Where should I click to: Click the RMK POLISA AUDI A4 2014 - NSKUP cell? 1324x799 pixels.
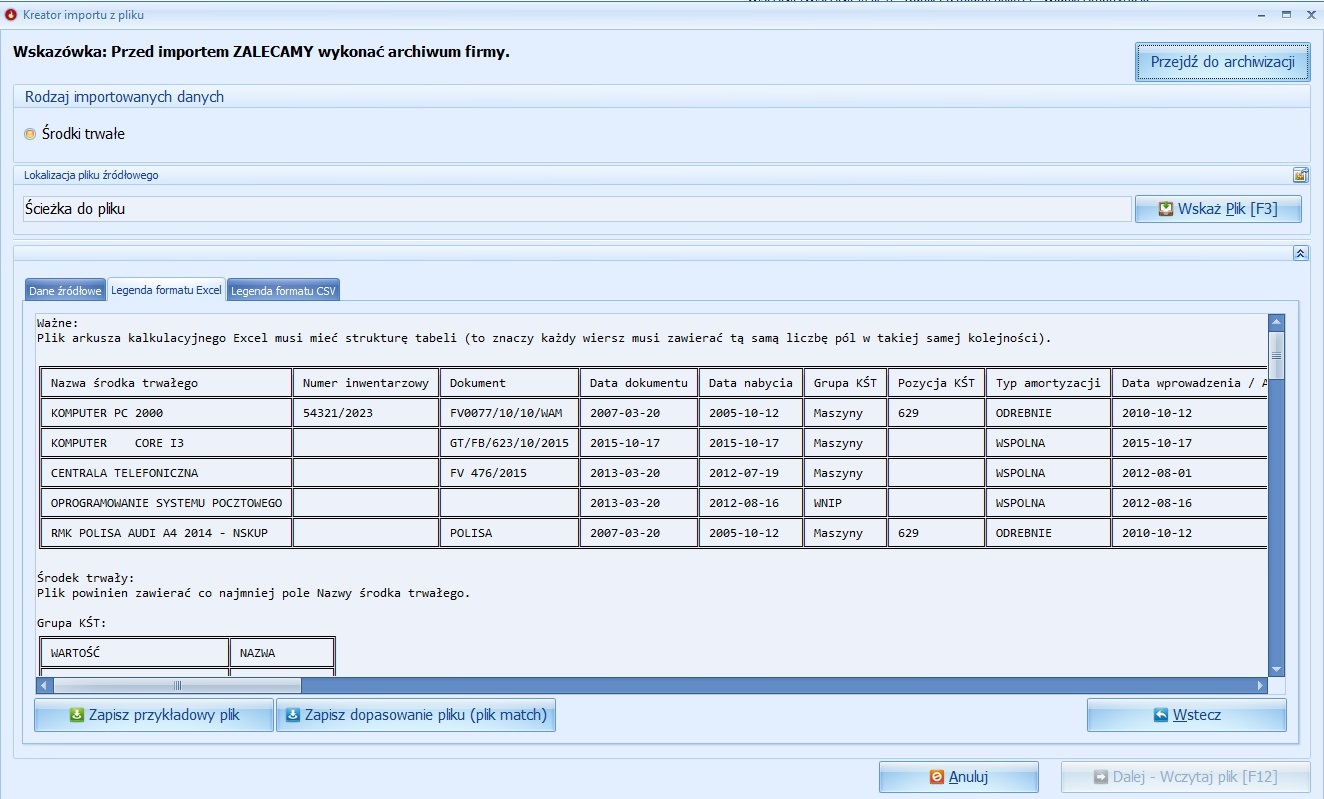tap(166, 533)
